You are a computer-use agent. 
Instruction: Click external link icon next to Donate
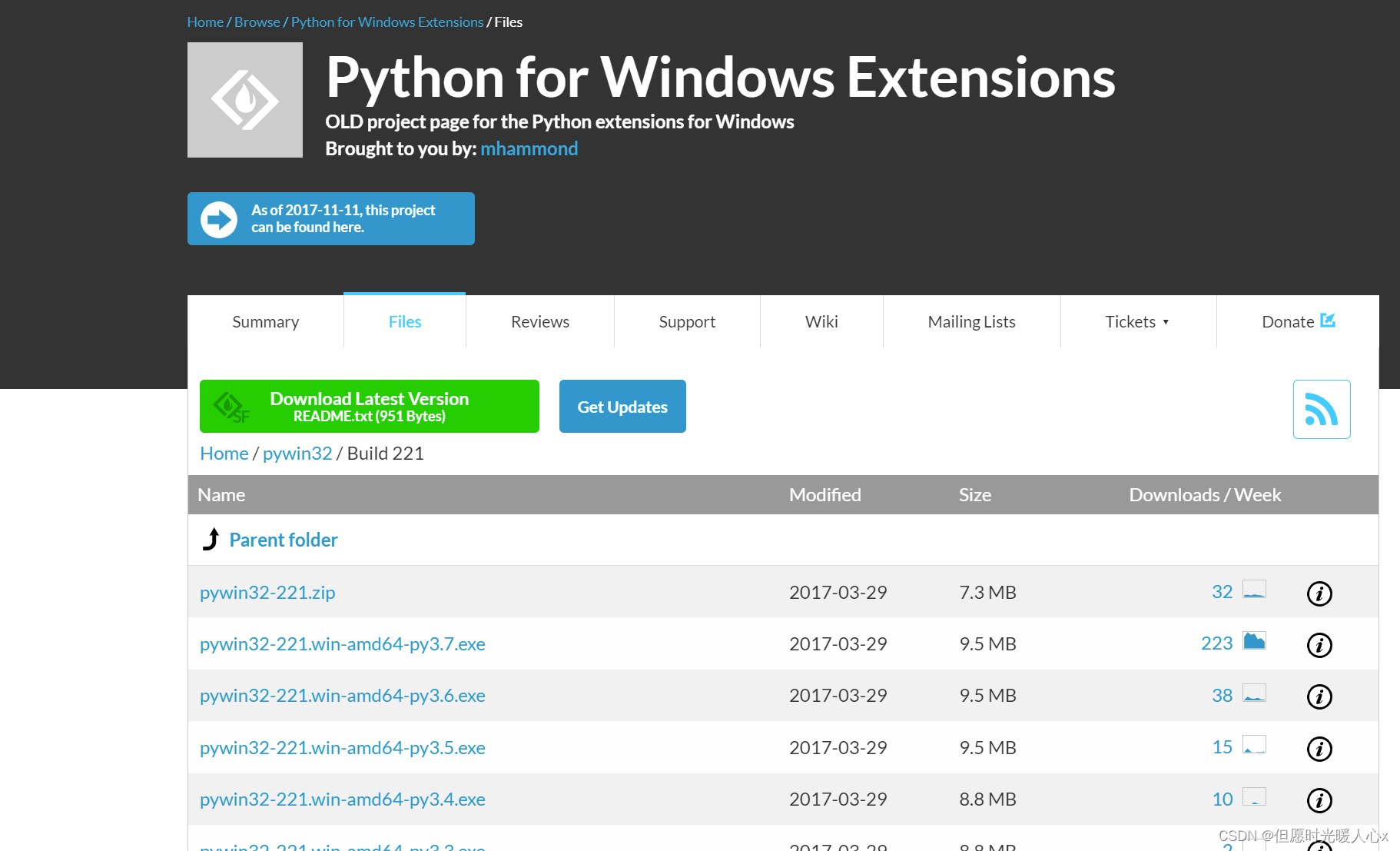pyautogui.click(x=1327, y=321)
